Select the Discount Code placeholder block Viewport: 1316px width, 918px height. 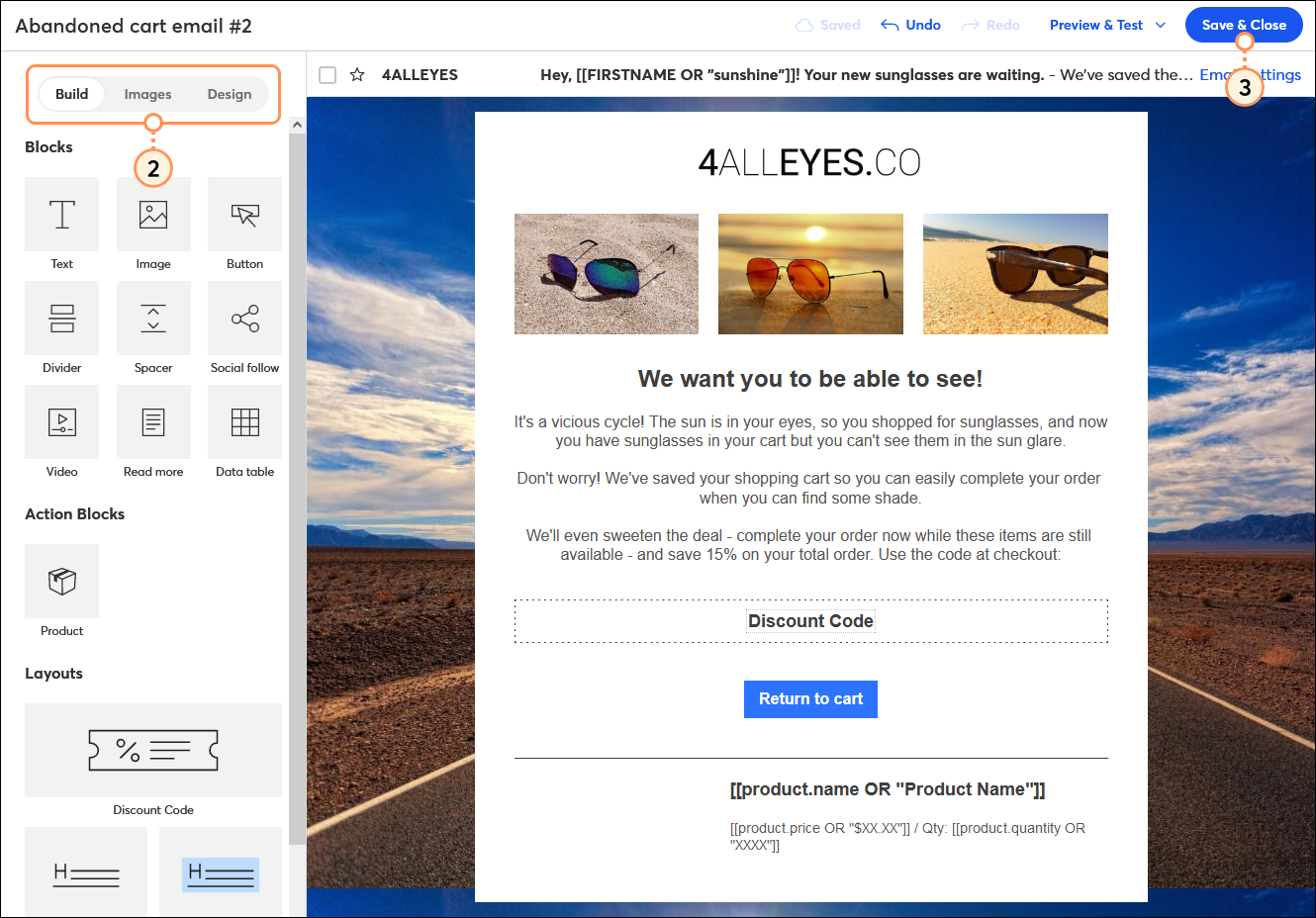[810, 621]
